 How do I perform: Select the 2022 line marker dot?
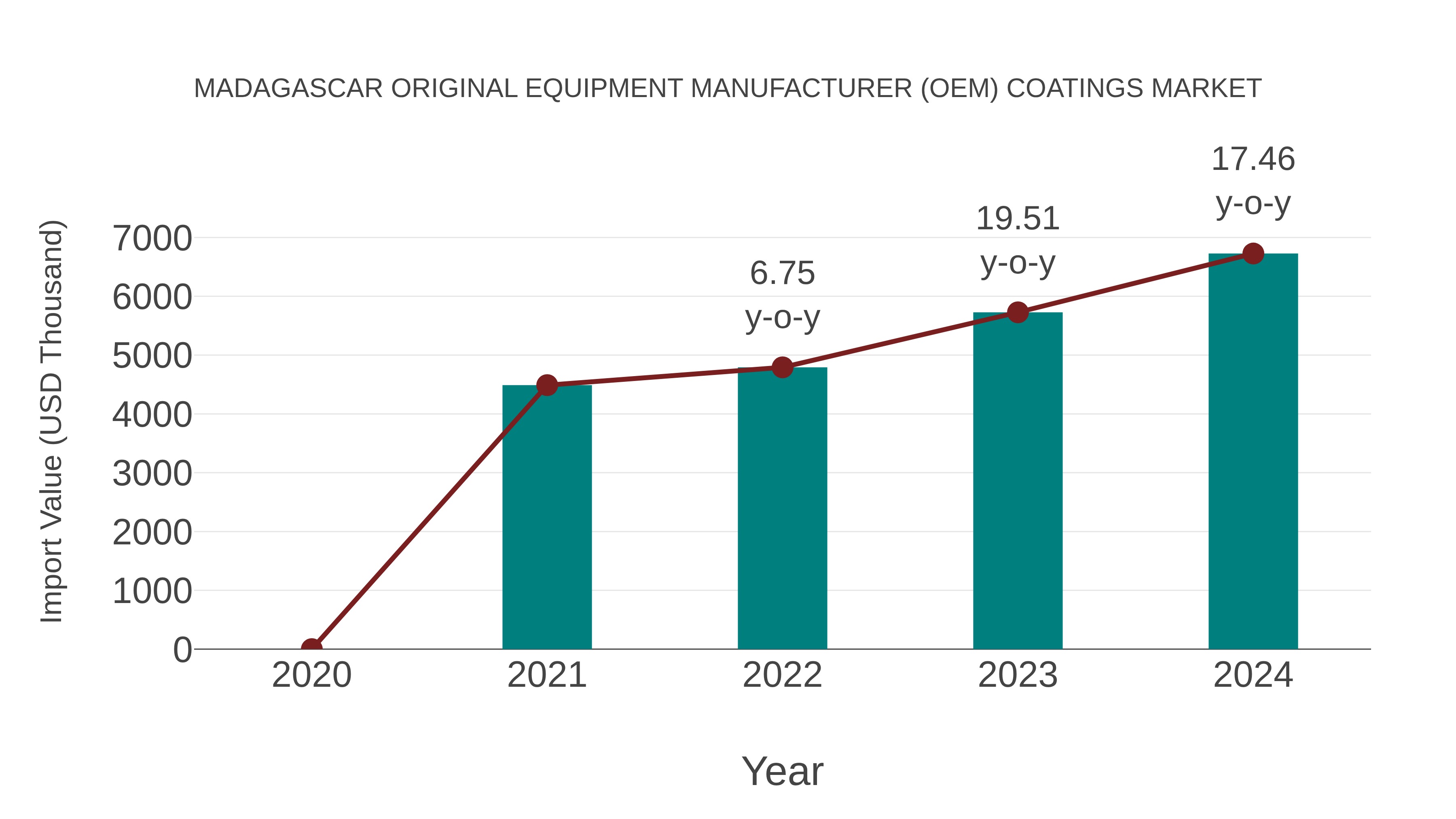[782, 367]
